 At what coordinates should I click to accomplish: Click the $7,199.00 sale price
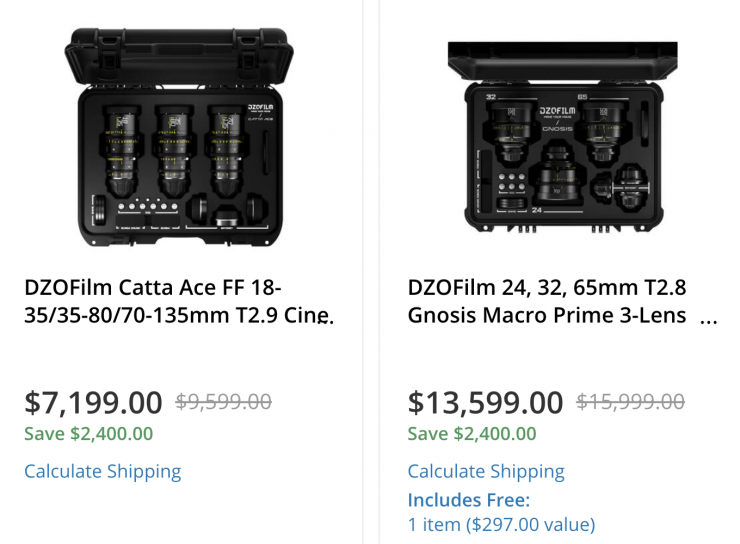pos(93,402)
